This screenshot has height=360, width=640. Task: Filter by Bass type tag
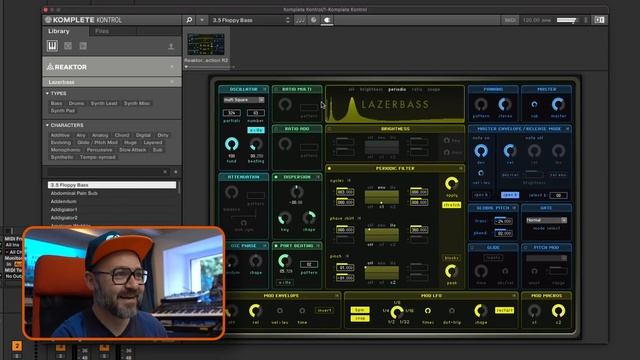click(56, 104)
